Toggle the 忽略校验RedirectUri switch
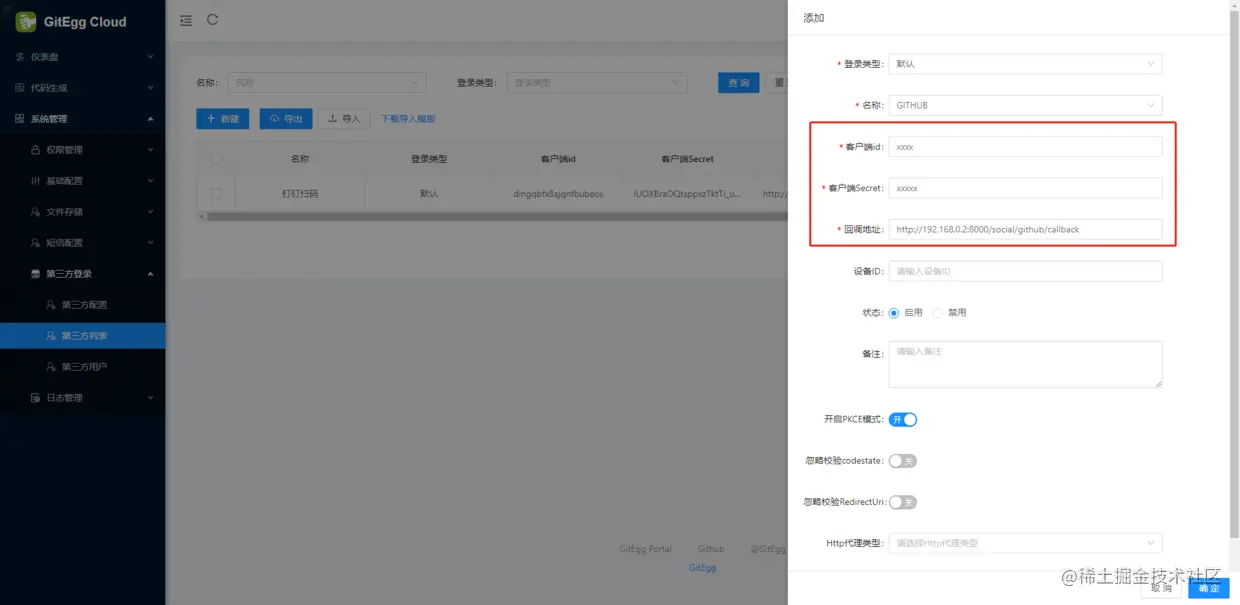1240x605 pixels. coord(903,502)
